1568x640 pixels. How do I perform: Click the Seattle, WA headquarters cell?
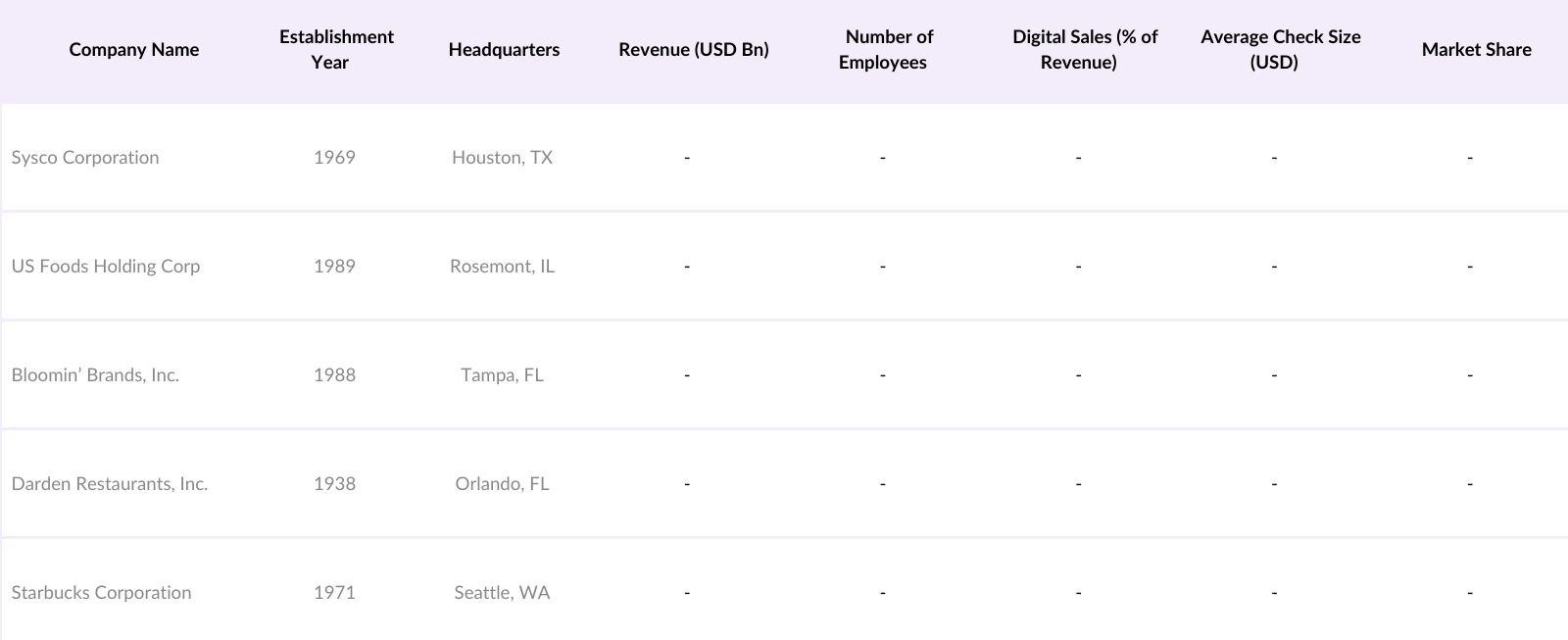click(x=502, y=593)
